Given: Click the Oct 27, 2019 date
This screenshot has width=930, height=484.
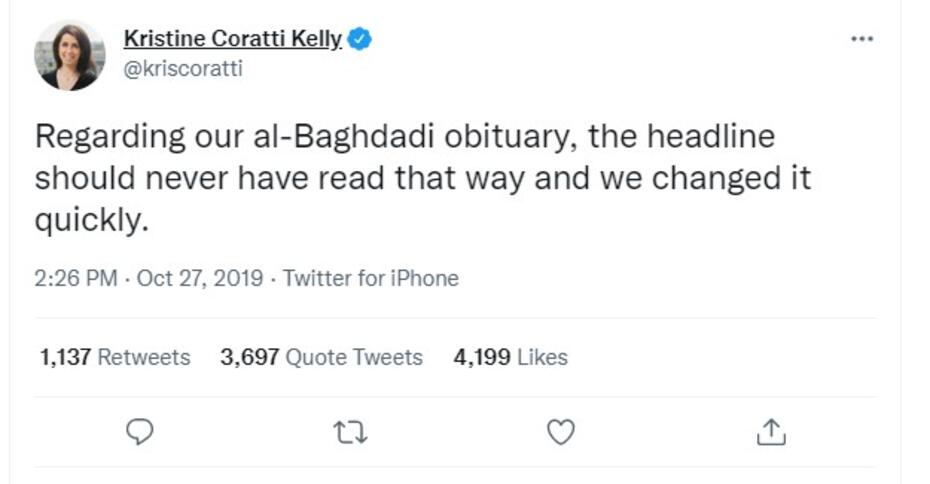Looking at the screenshot, I should point(200,278).
